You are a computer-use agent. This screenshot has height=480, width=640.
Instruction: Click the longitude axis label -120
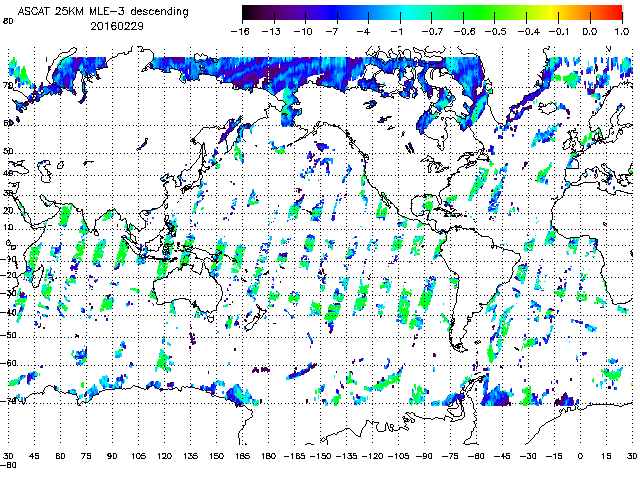click(373, 456)
